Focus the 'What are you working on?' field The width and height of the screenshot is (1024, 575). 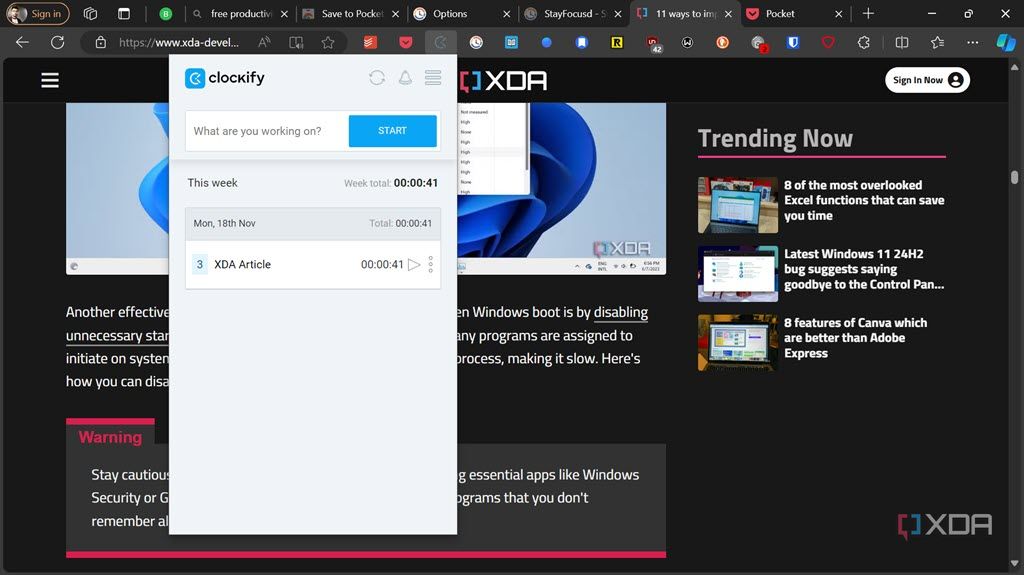click(266, 131)
